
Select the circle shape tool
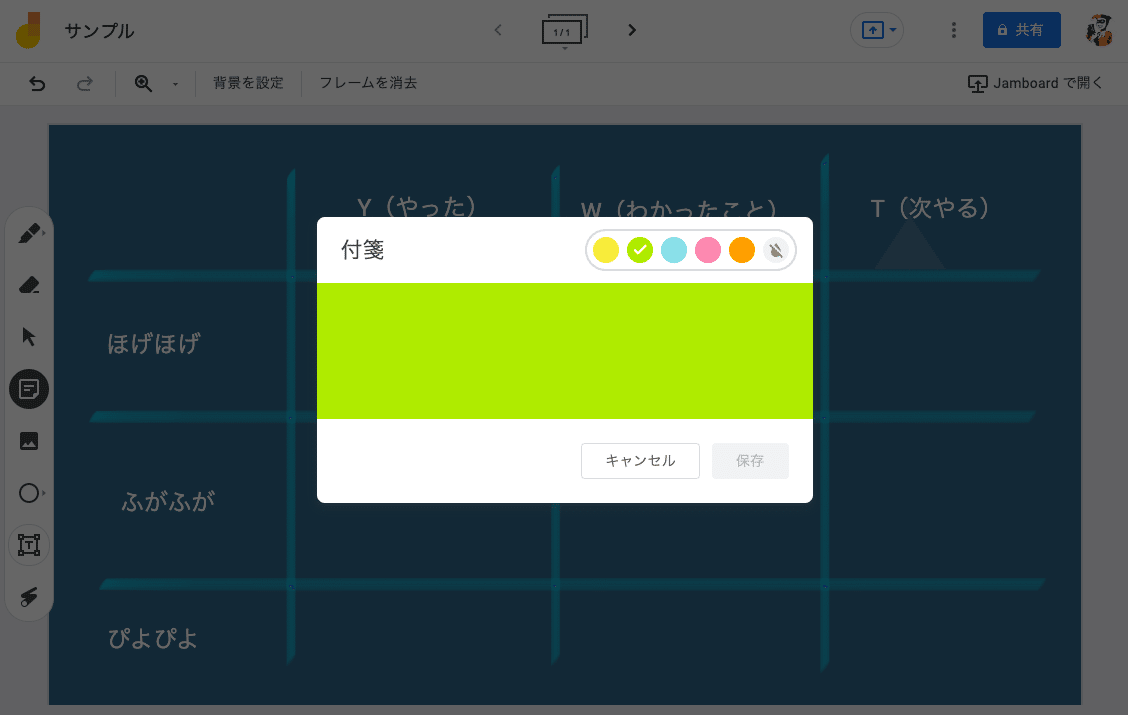[29, 493]
